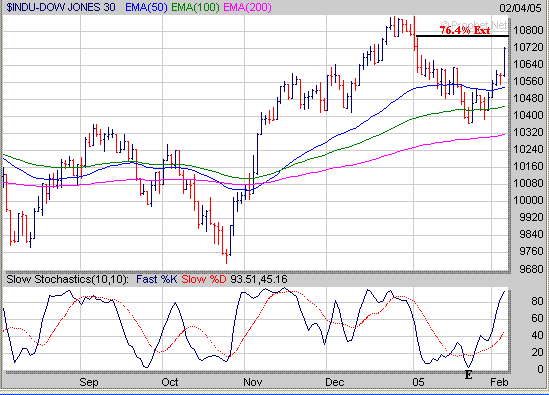Click the 10240 price axis label
The width and height of the screenshot is (549, 395).
click(528, 149)
